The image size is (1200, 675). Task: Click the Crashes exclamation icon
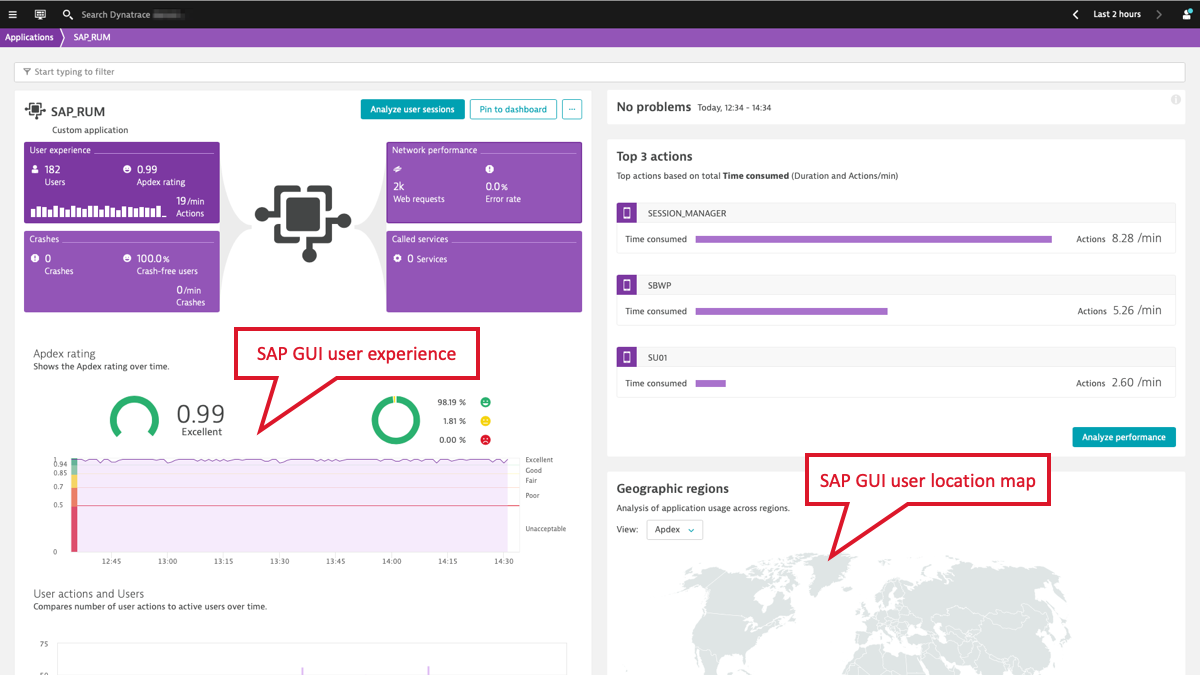point(36,258)
